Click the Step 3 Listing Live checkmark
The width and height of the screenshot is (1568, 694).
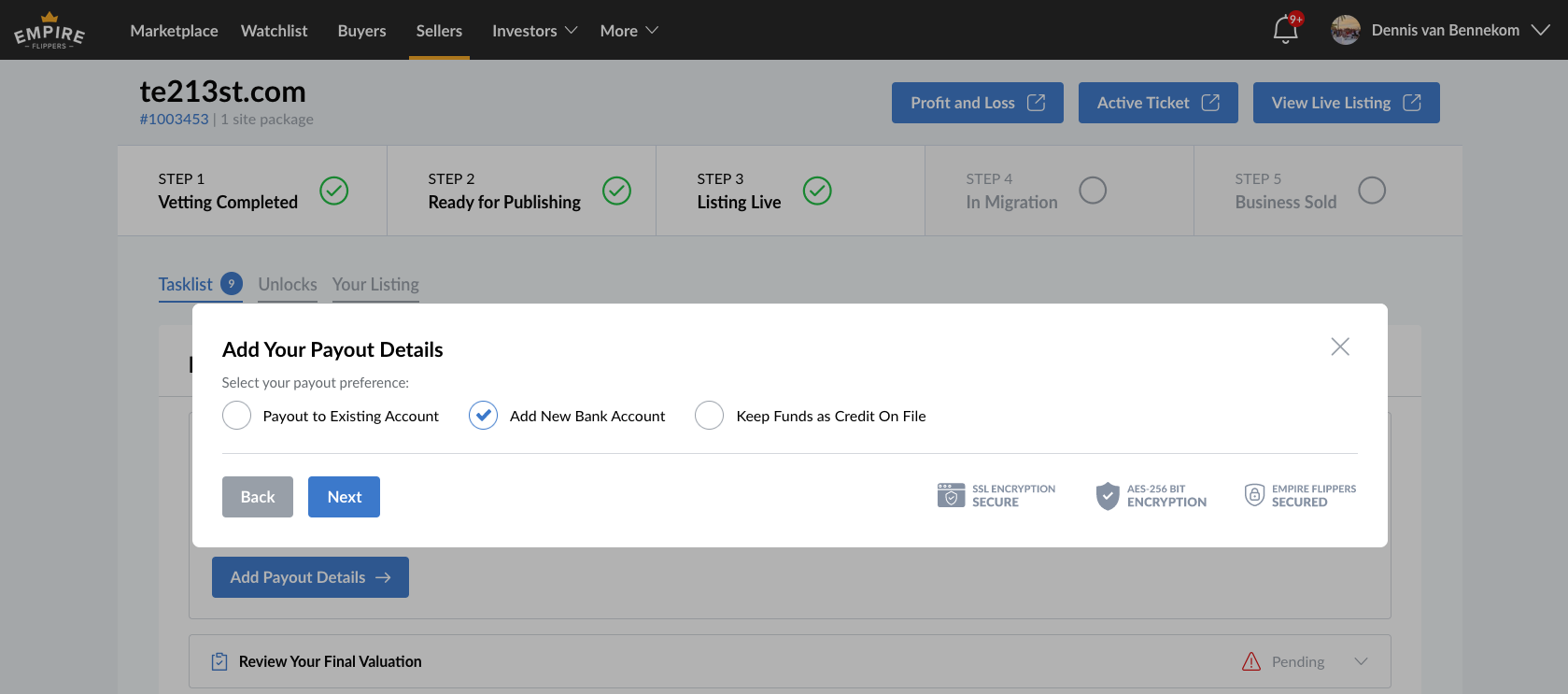pos(817,191)
